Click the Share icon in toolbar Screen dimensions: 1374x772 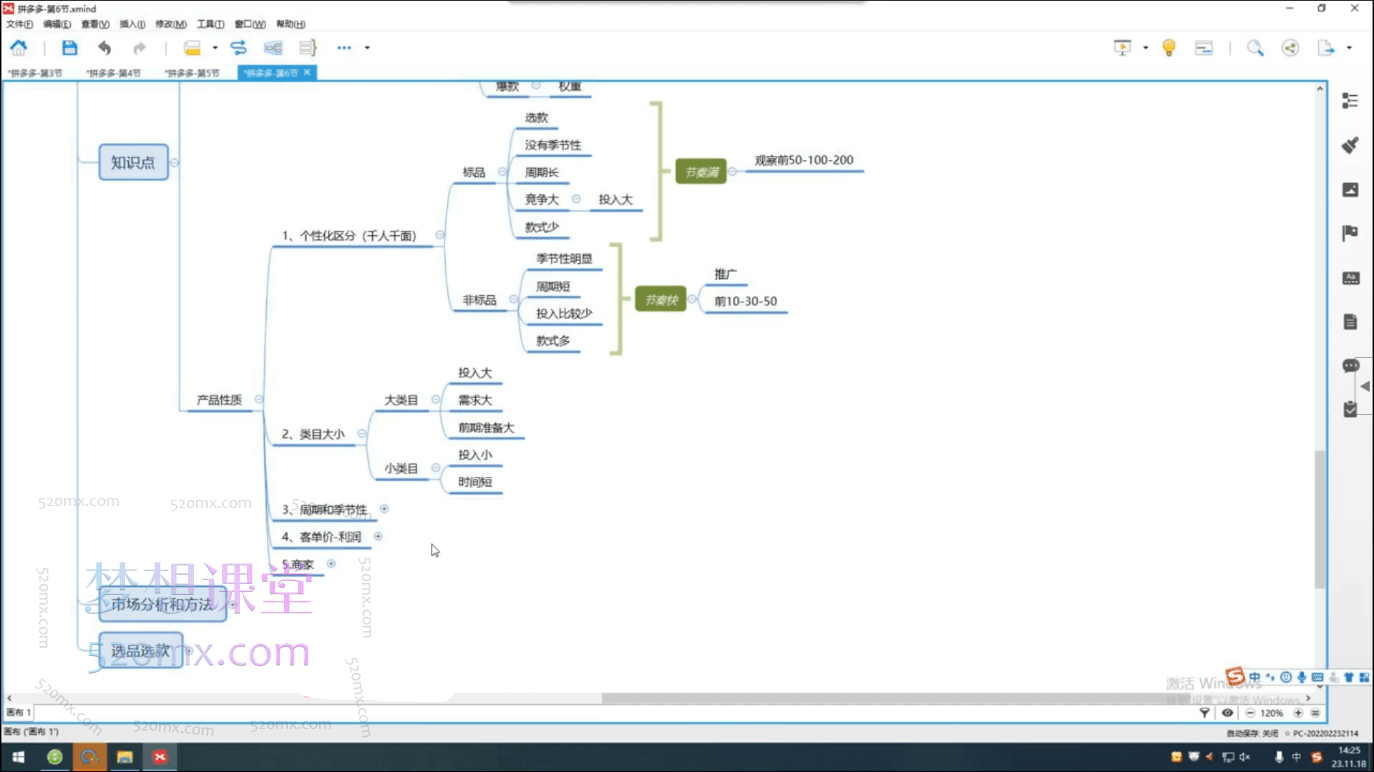tap(1290, 48)
